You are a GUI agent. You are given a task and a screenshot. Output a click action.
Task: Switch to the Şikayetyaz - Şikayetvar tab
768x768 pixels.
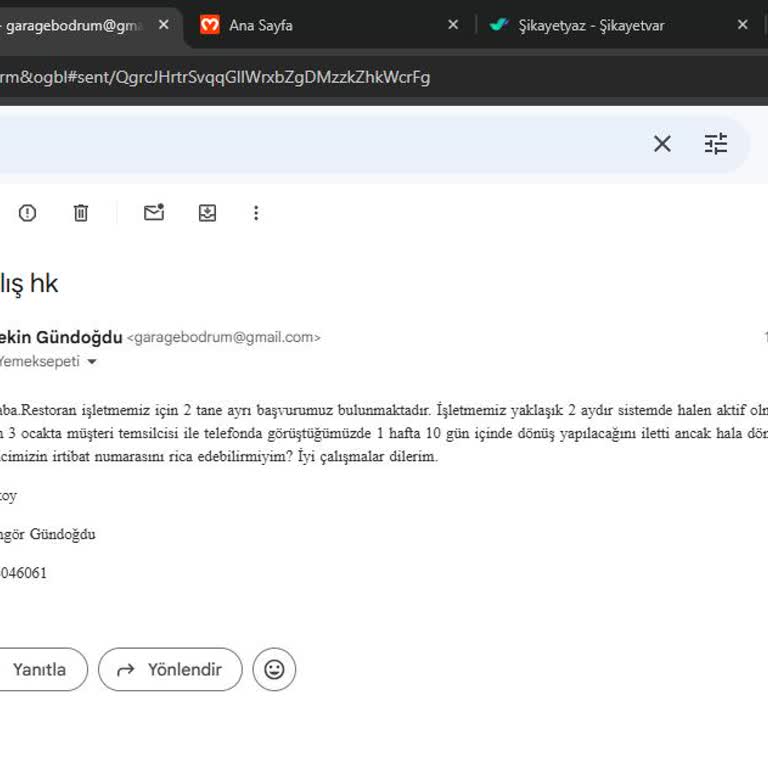591,25
